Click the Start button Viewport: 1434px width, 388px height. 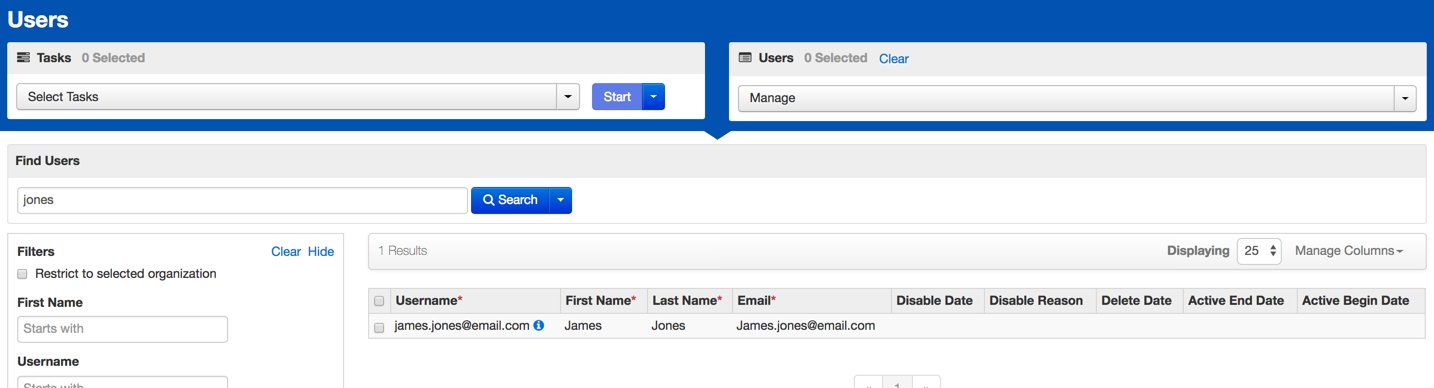click(x=617, y=97)
